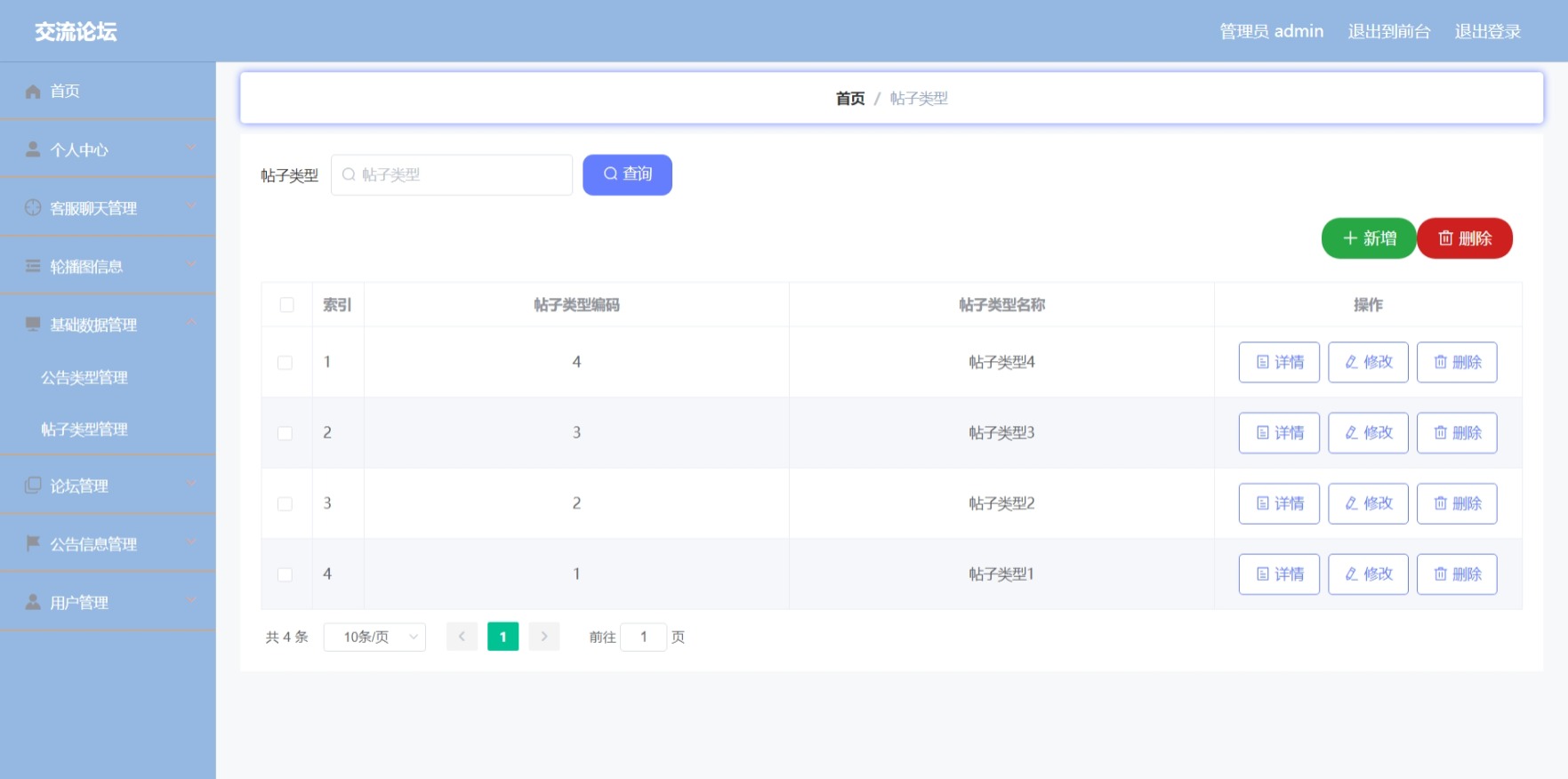Image resolution: width=1568 pixels, height=779 pixels.
Task: Open 帖子类型管理 submenu item
Action: point(108,429)
